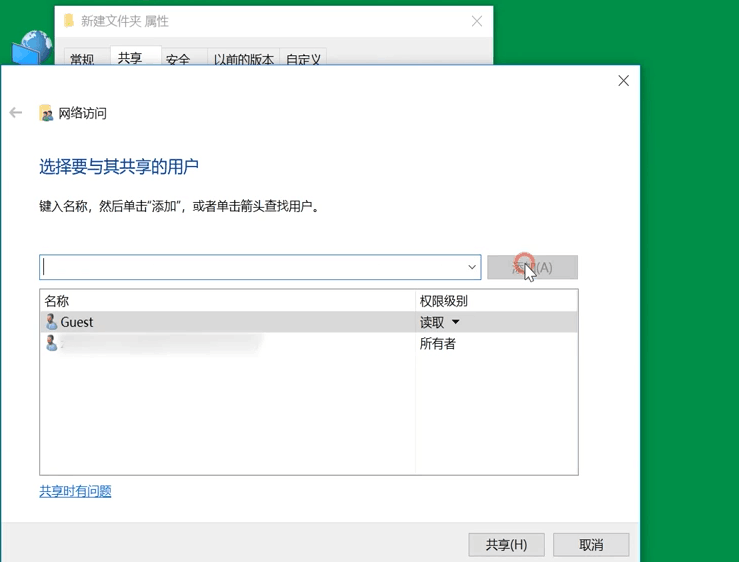
Task: Open the 共享时有问题 help link
Action: [x=75, y=491]
